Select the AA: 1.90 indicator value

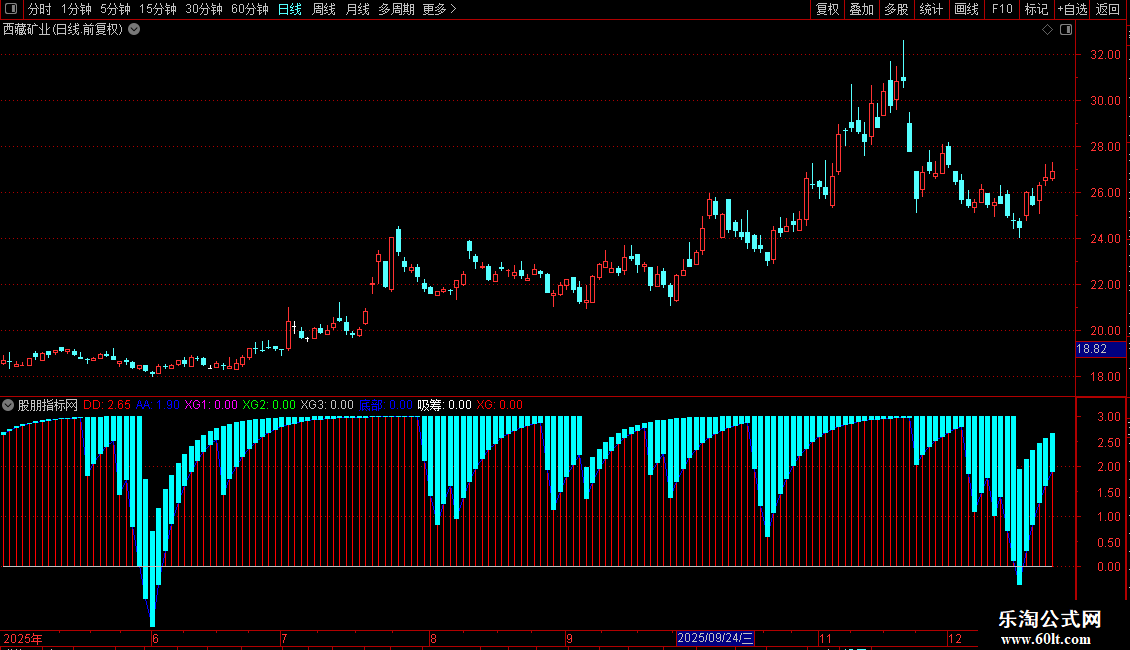[x=157, y=405]
